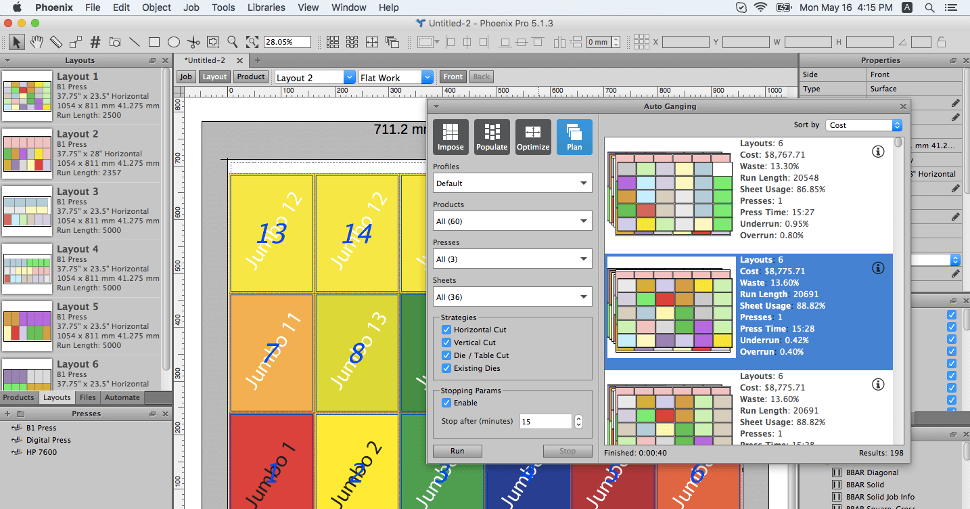Image resolution: width=970 pixels, height=509 pixels.
Task: Click the macOS Spotlight search icon
Action: tap(929, 7)
